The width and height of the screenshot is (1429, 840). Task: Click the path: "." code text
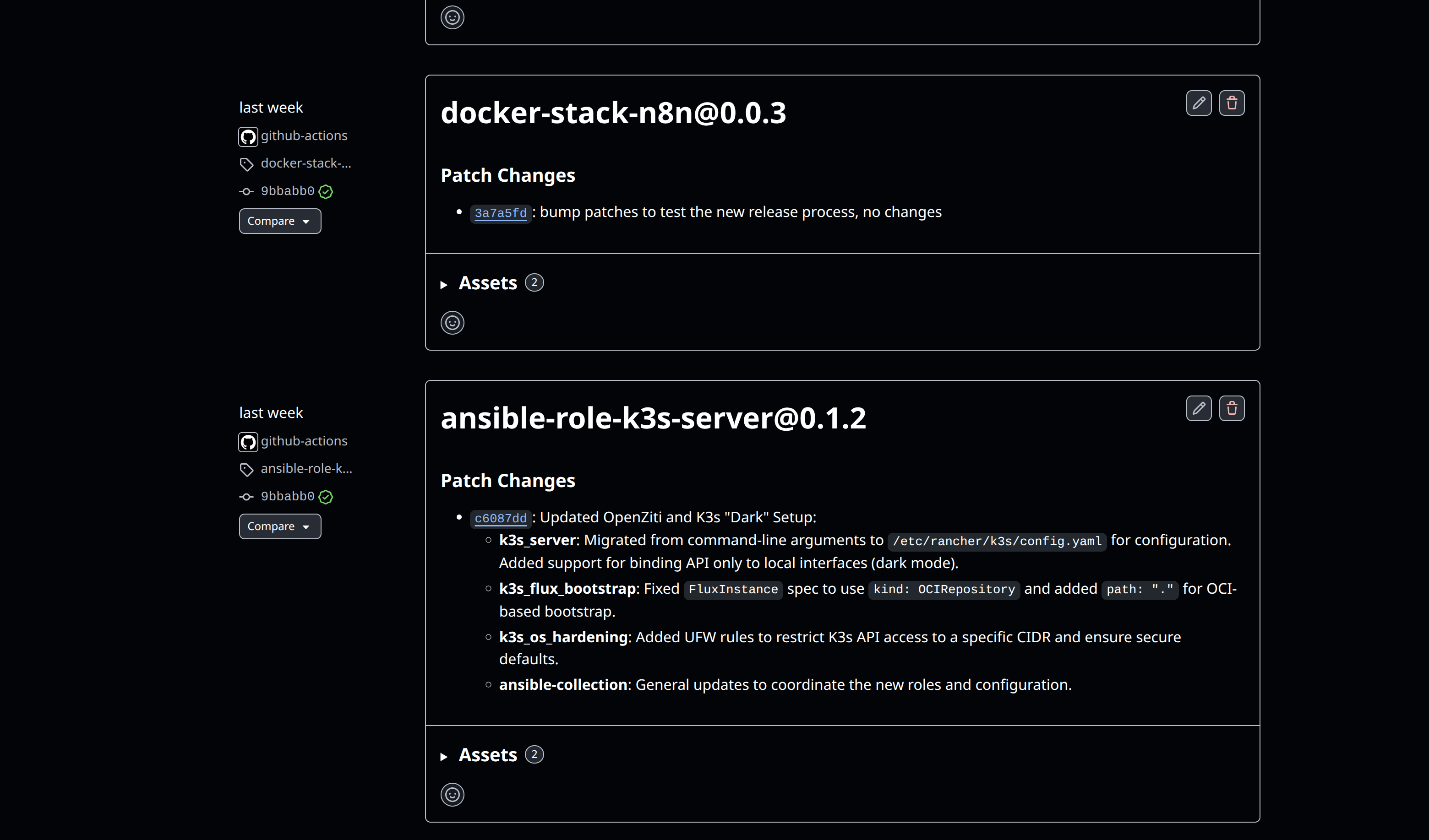[1140, 590]
